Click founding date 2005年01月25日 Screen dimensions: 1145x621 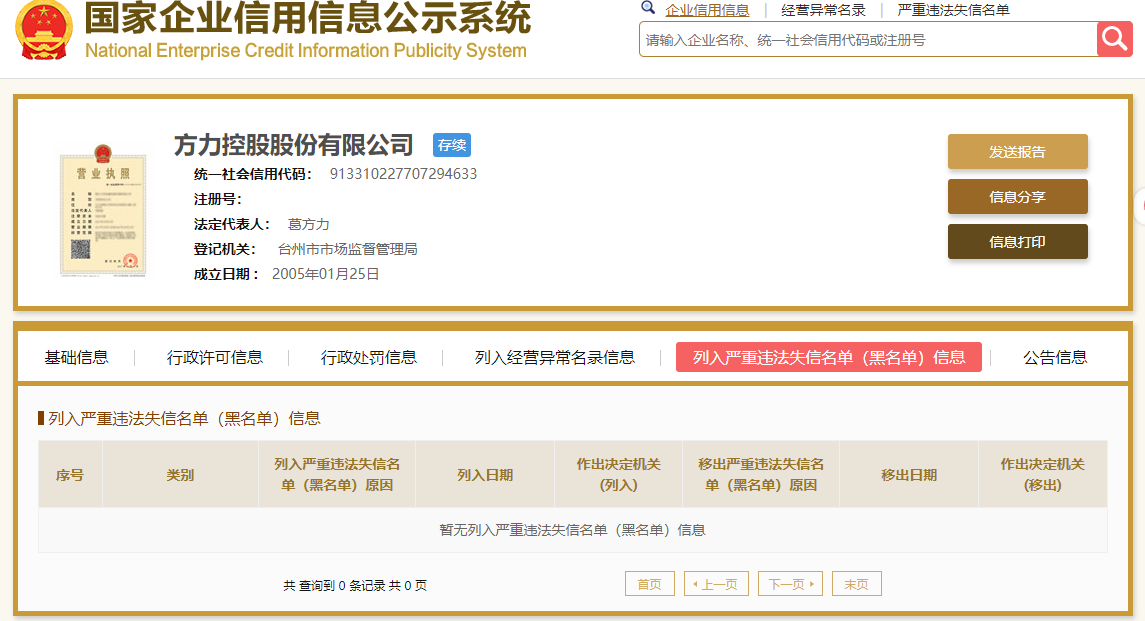(326, 274)
